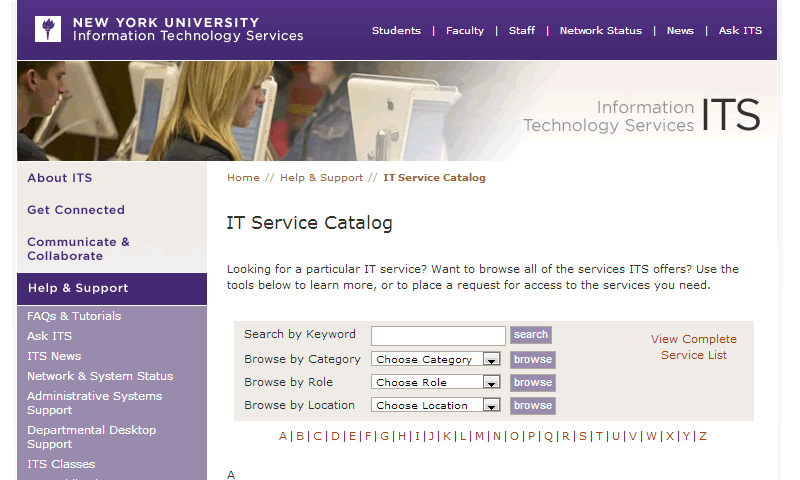The image size is (800, 480).
Task: Jump to letter K in alphabet index
Action: [447, 436]
